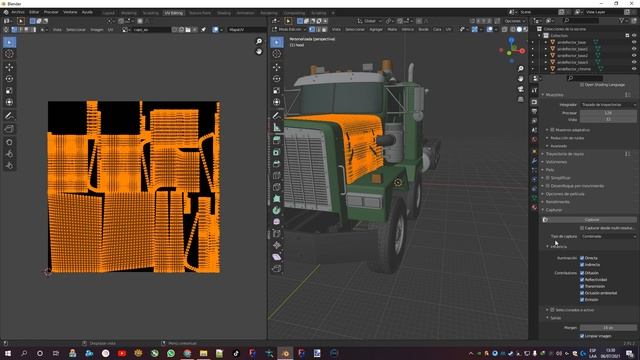This screenshot has width=640, height=360.
Task: Expand the Rendimiento panel
Action: point(558,202)
